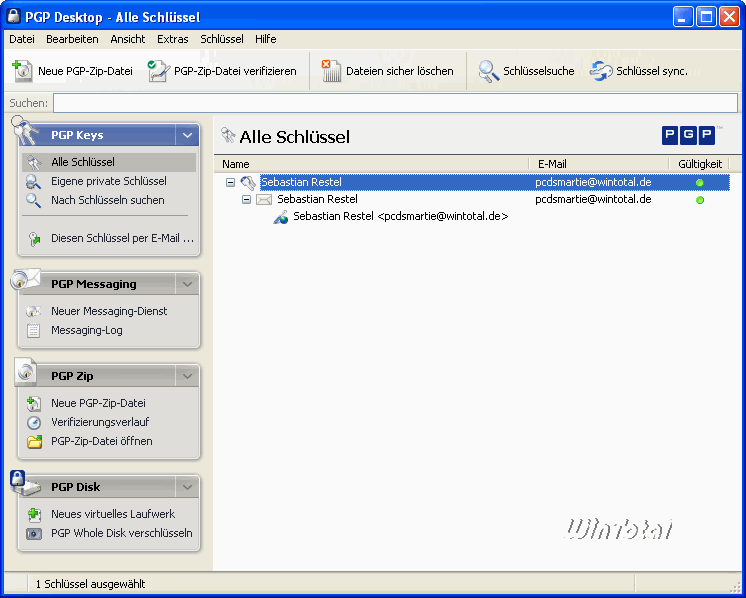
Task: Click the PGP-Zip-Datei öffnen folder icon
Action: click(x=34, y=442)
